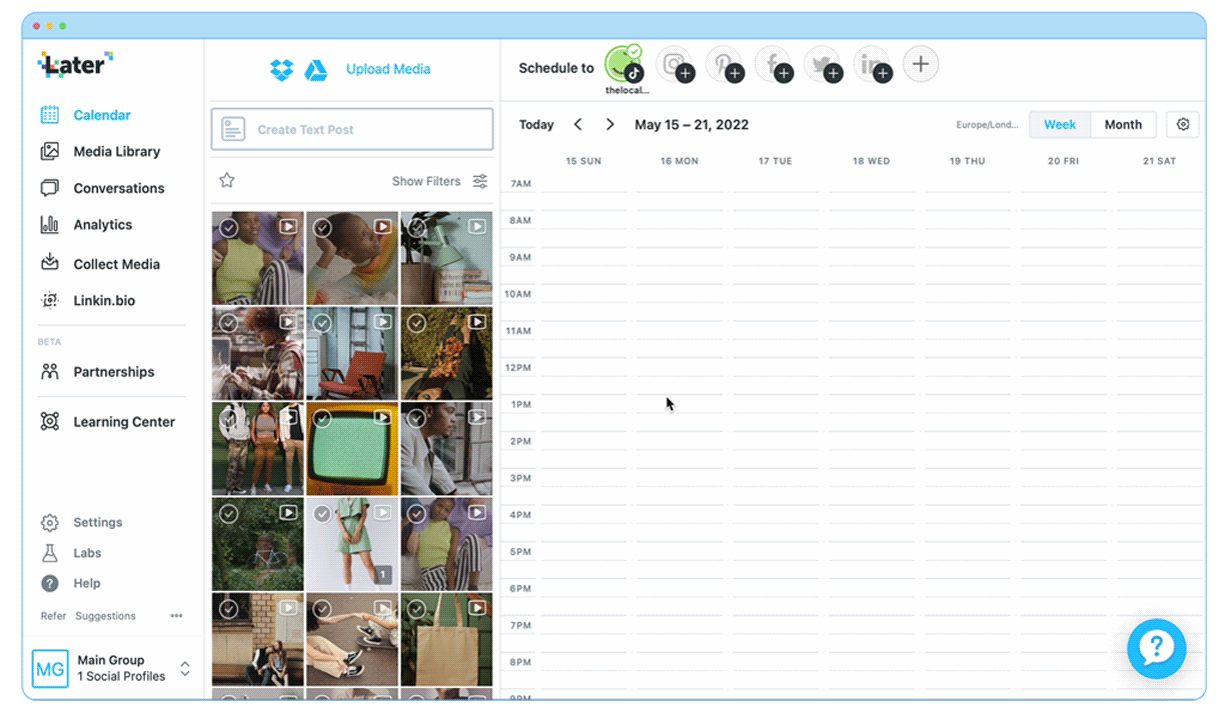Filter media by starred icon
1225x713 pixels.
pyautogui.click(x=227, y=180)
